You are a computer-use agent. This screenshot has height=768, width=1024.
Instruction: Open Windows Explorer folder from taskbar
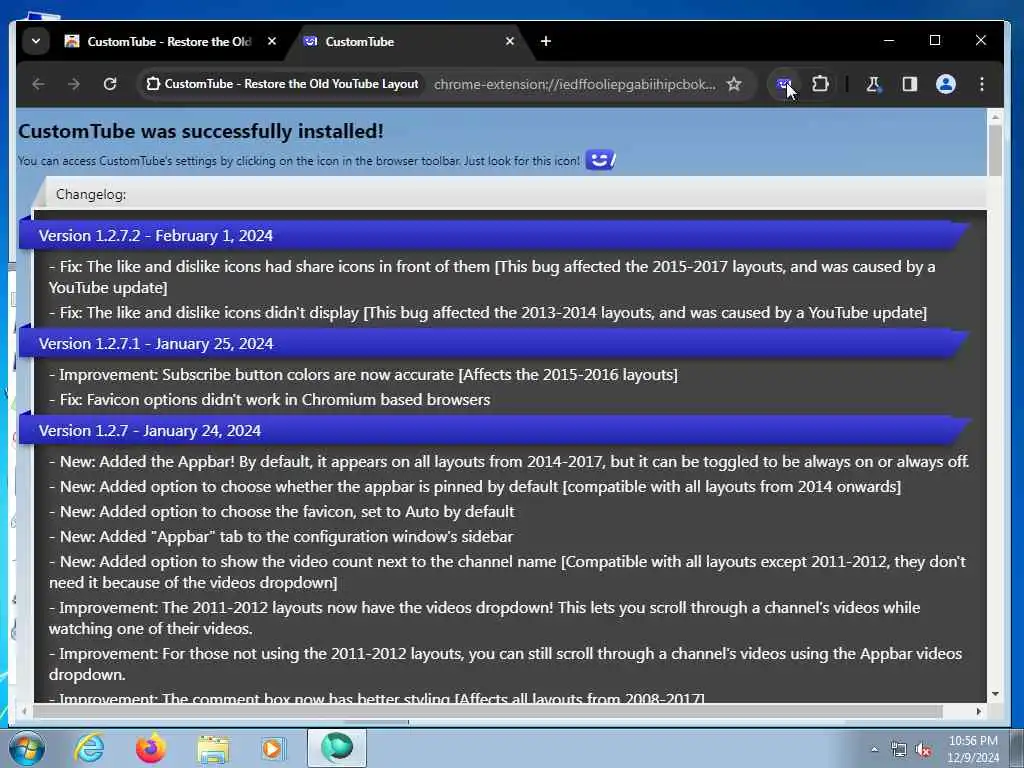click(x=213, y=748)
